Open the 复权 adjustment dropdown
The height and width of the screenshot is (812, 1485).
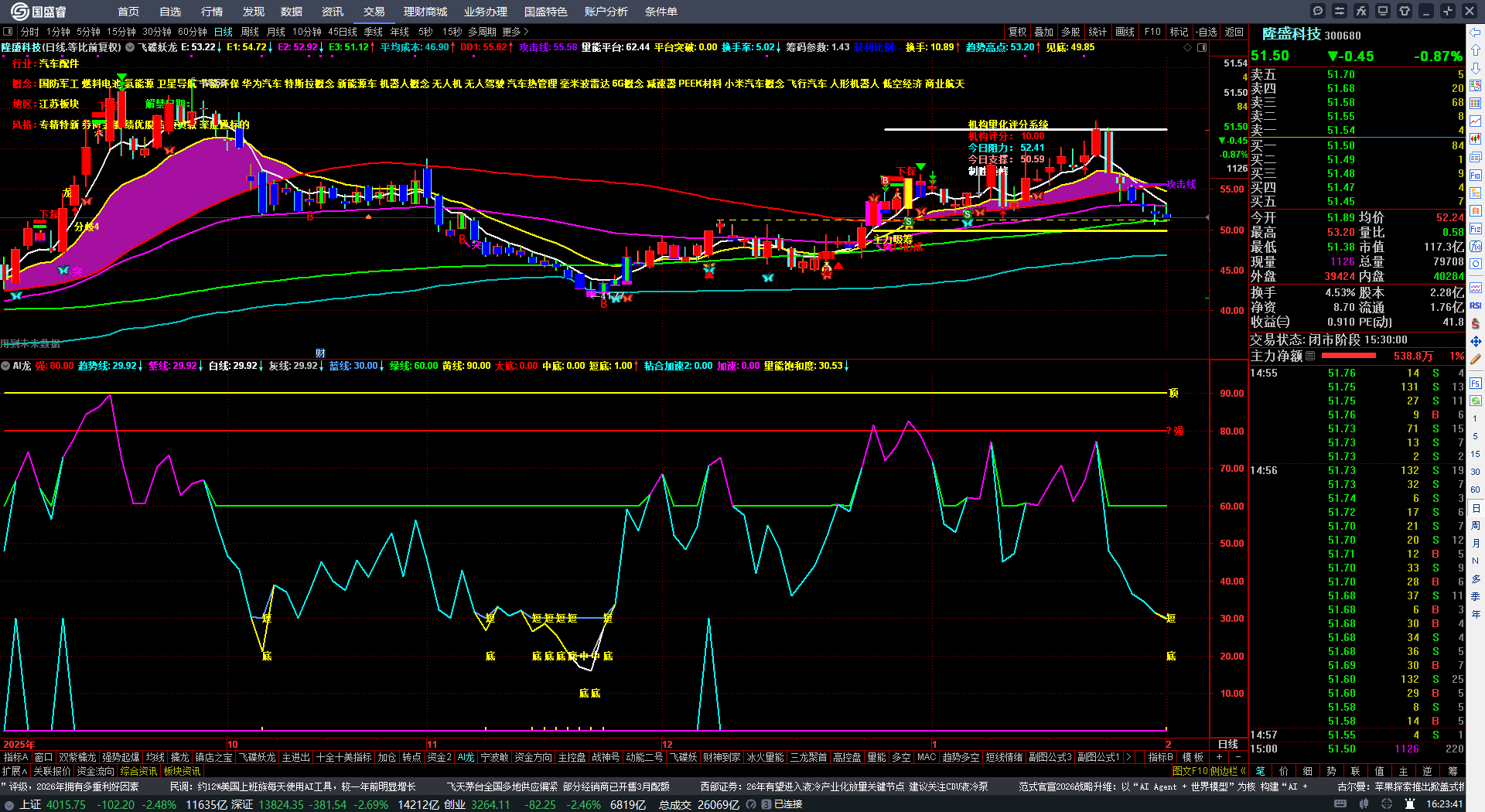pos(1017,32)
